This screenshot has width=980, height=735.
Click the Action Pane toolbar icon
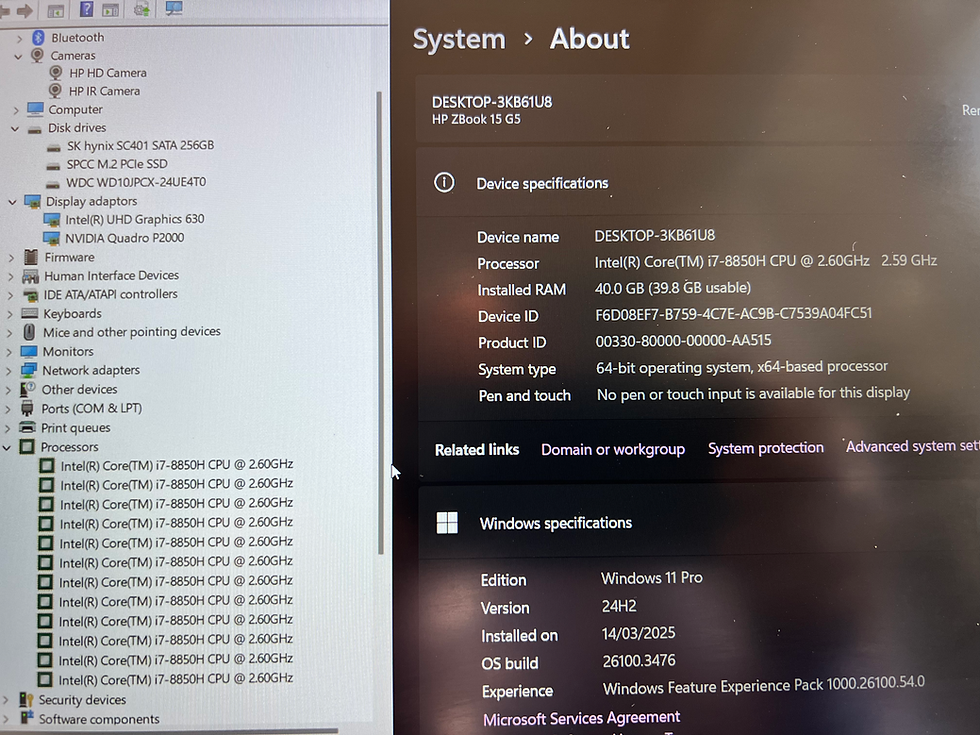(x=111, y=10)
